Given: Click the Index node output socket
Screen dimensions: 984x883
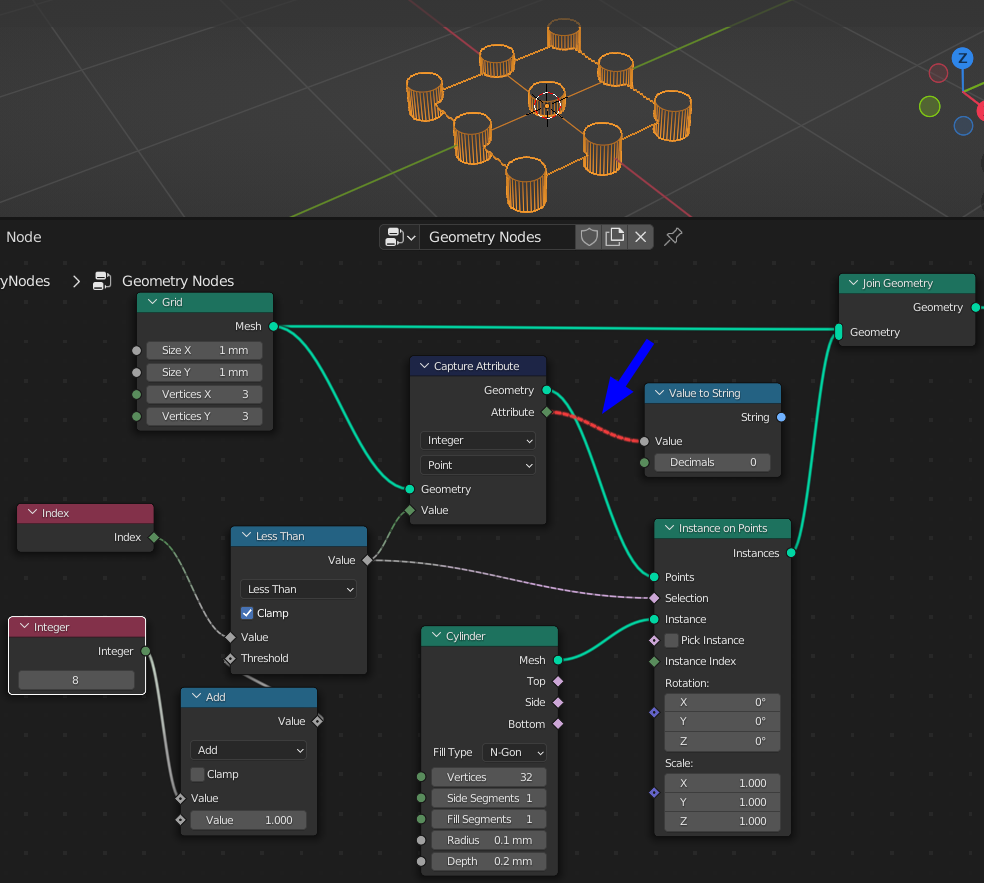Looking at the screenshot, I should (154, 537).
